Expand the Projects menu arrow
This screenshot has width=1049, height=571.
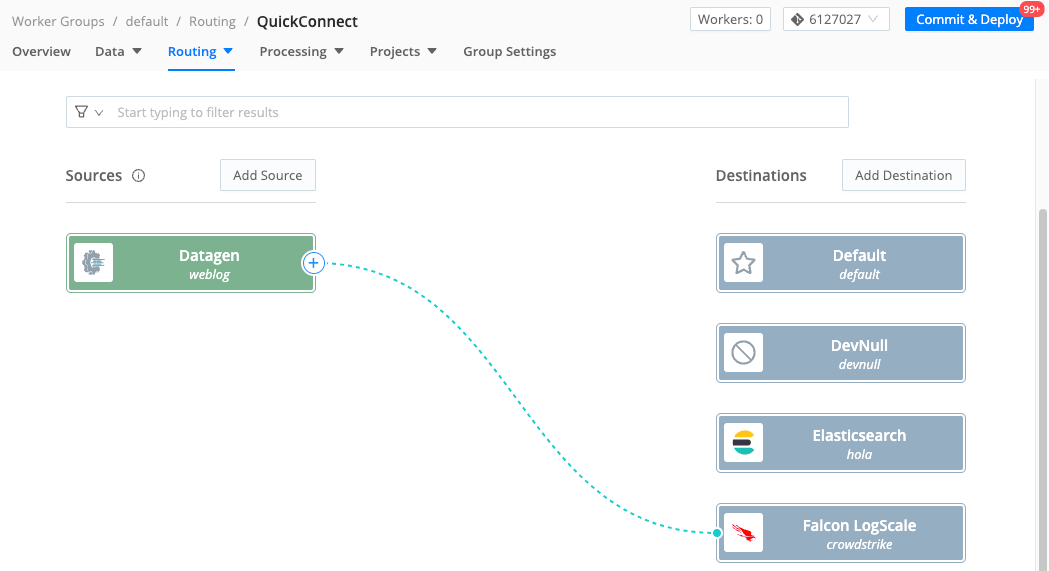tap(432, 51)
